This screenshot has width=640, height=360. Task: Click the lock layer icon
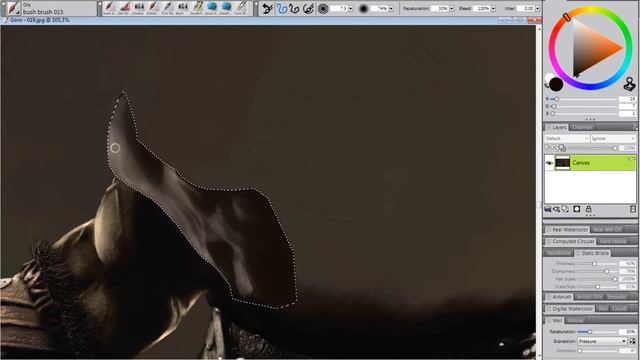click(x=588, y=209)
